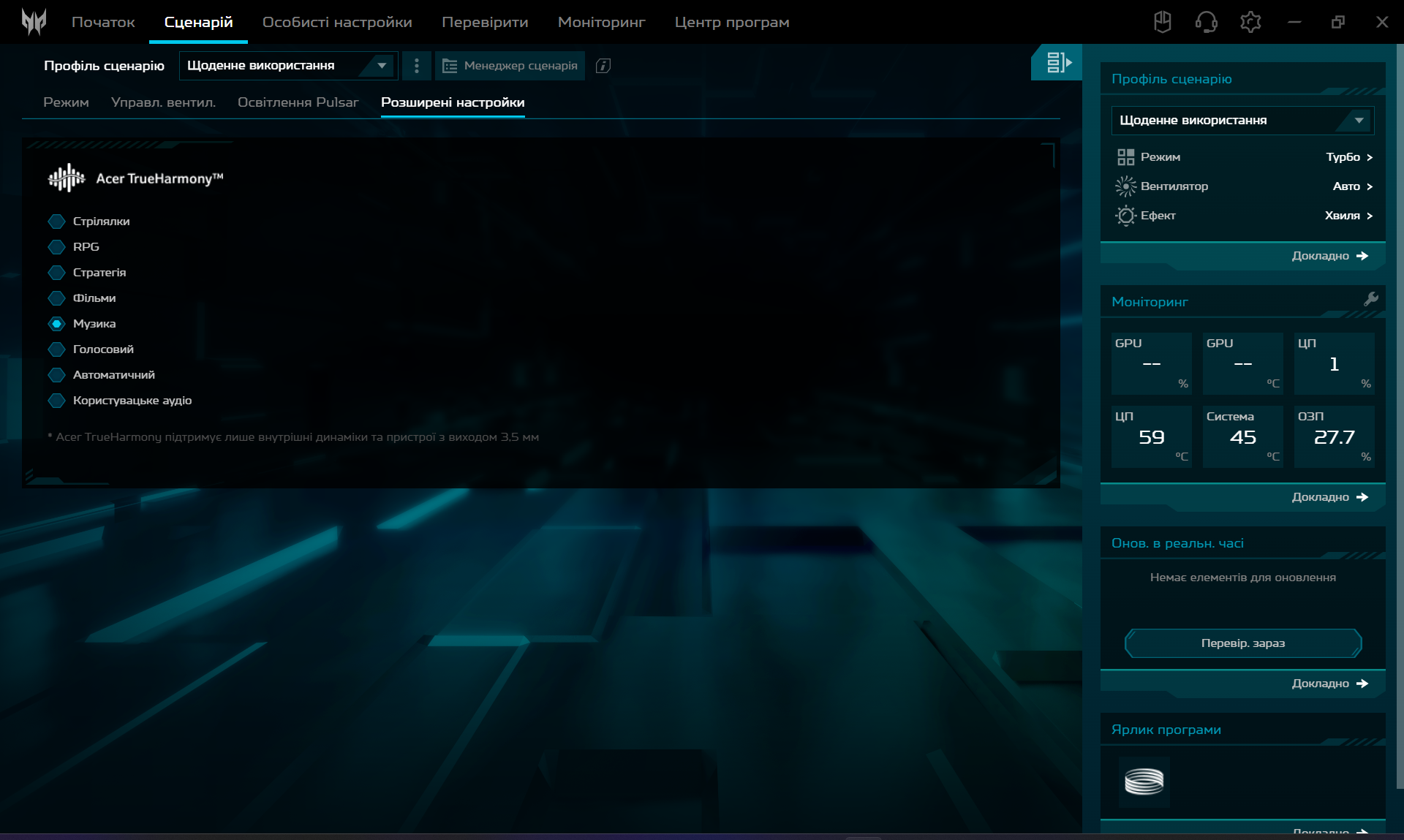Viewport: 1404px width, 840px height.
Task: Open the monitoring wrench settings icon
Action: point(1370,299)
